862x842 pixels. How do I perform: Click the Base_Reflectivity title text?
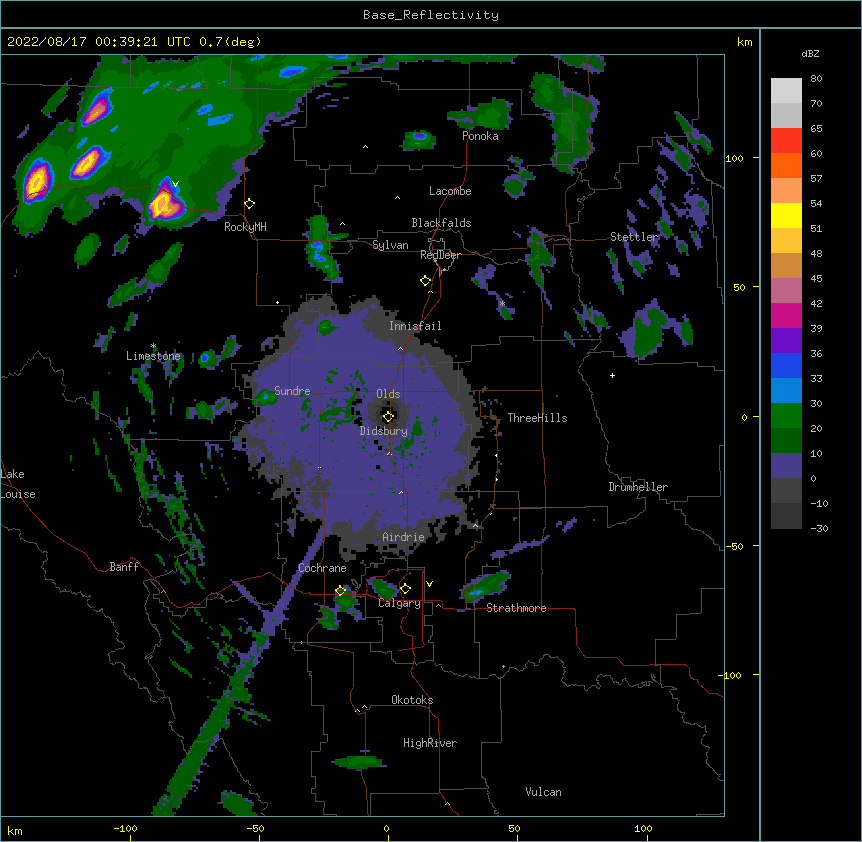[431, 15]
